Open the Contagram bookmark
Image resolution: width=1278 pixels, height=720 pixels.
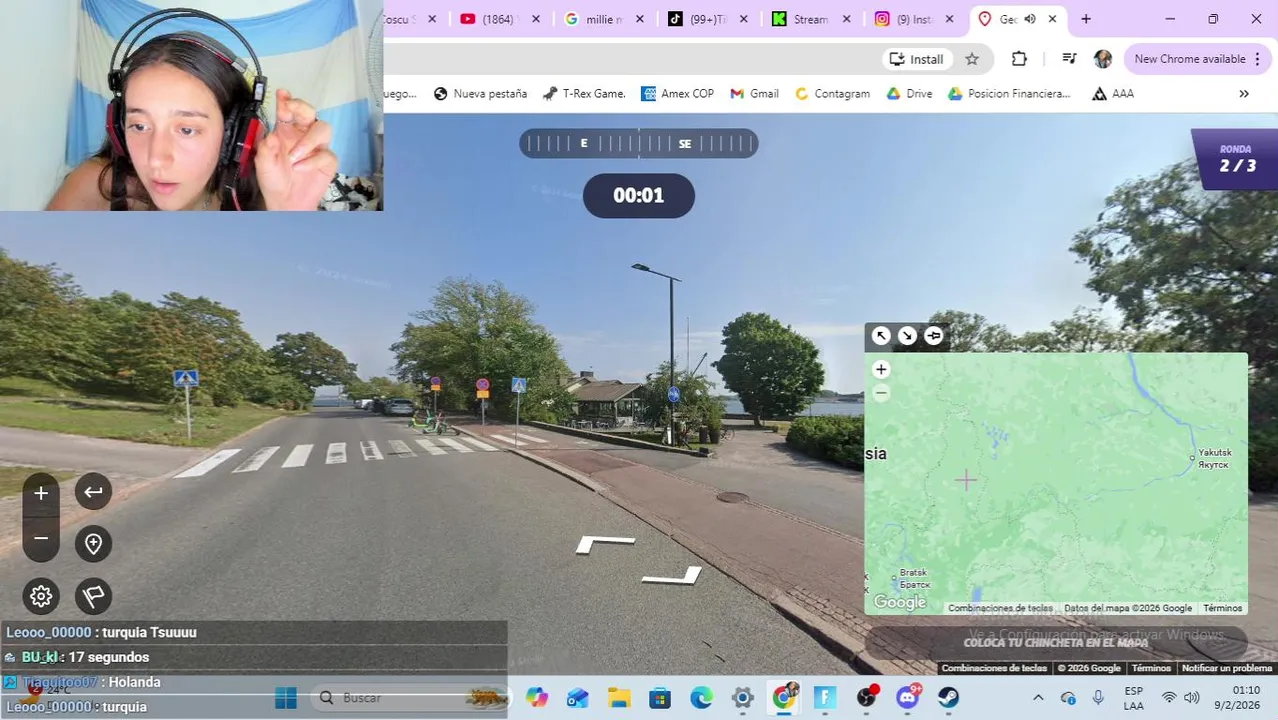[x=832, y=93]
